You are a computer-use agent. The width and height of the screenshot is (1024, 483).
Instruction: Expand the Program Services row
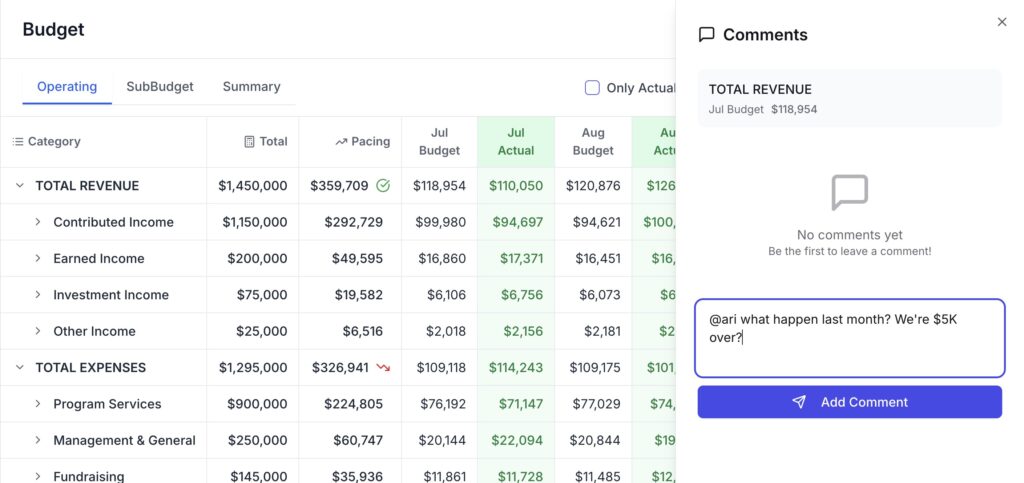click(38, 404)
